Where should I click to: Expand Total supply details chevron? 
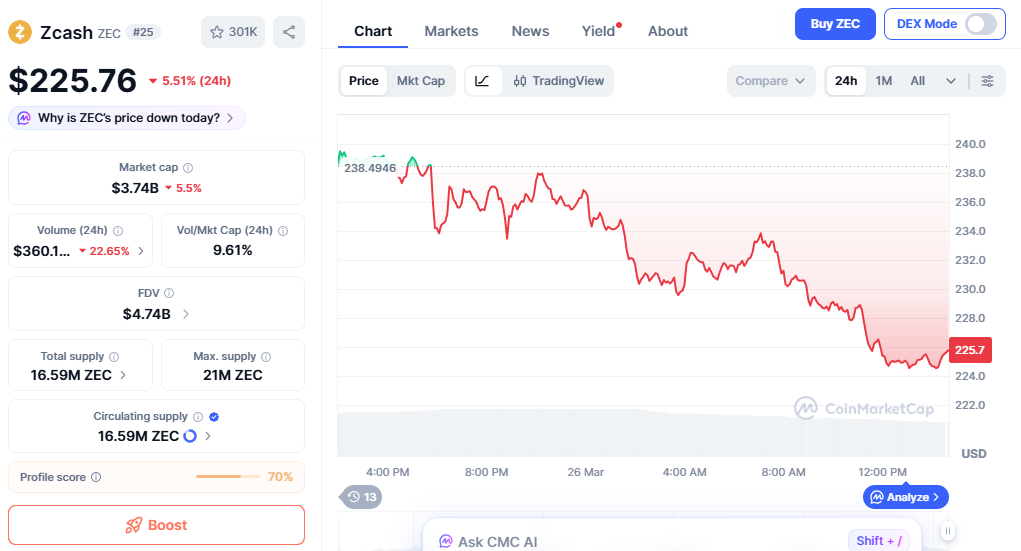123,375
